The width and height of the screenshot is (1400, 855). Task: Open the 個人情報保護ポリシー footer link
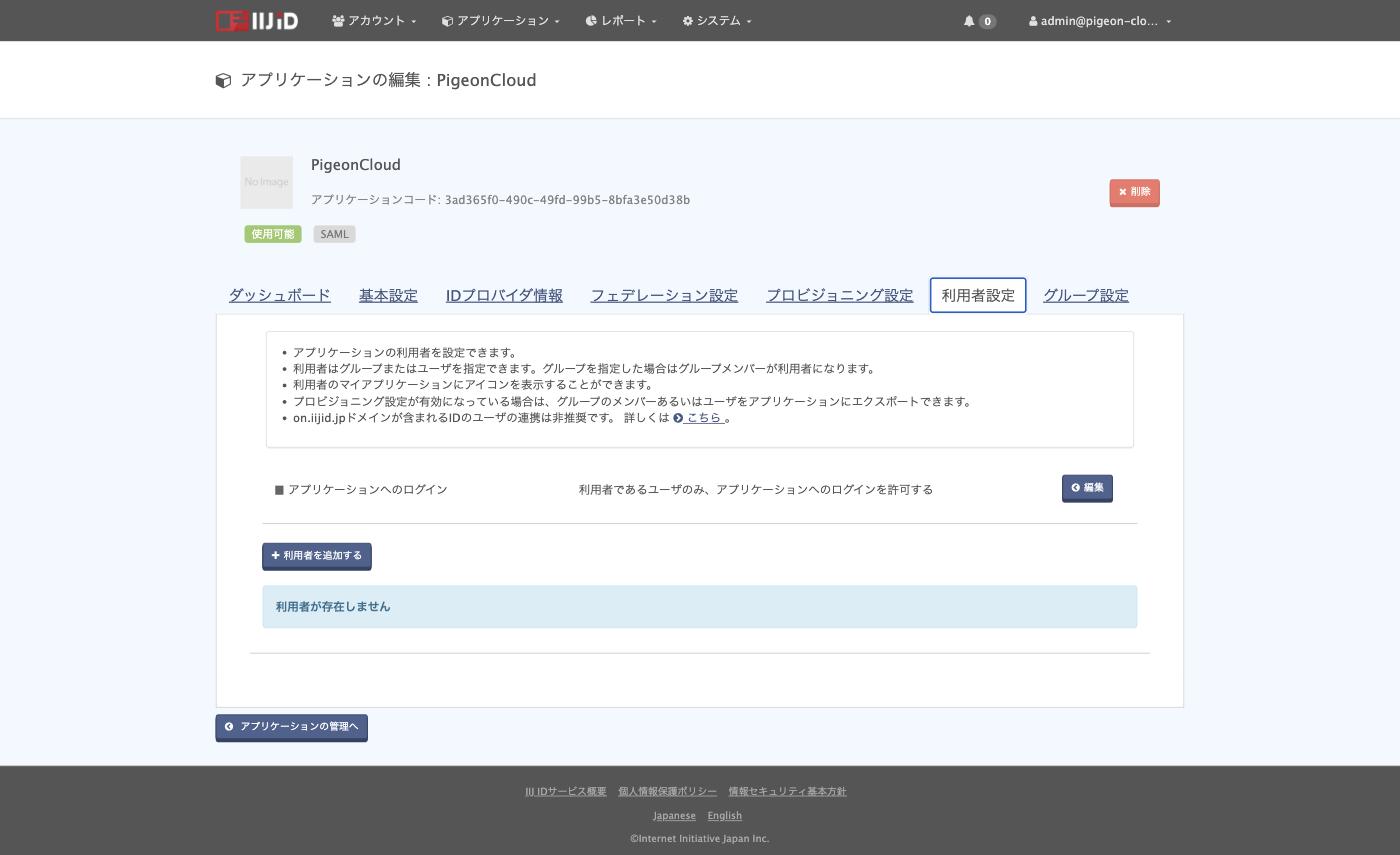pyautogui.click(x=667, y=791)
